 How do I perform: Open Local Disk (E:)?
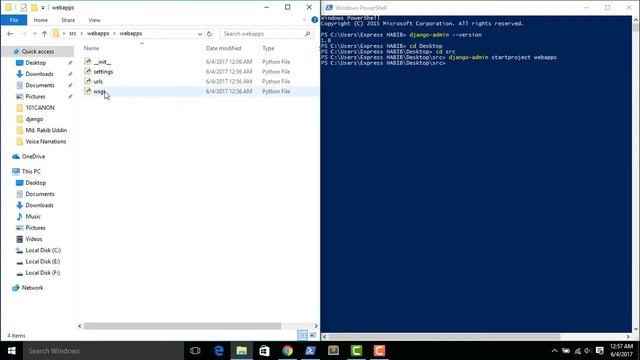click(42, 261)
